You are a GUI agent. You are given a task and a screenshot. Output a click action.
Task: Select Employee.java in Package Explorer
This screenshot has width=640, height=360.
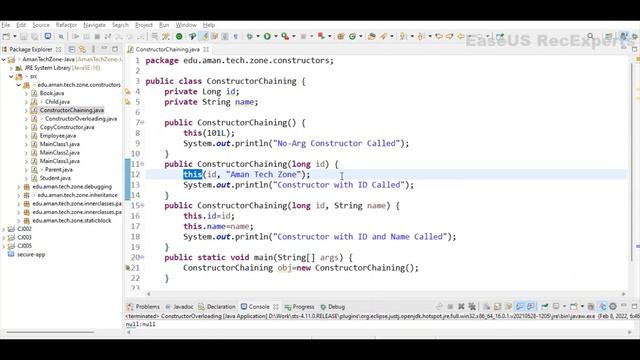58,136
